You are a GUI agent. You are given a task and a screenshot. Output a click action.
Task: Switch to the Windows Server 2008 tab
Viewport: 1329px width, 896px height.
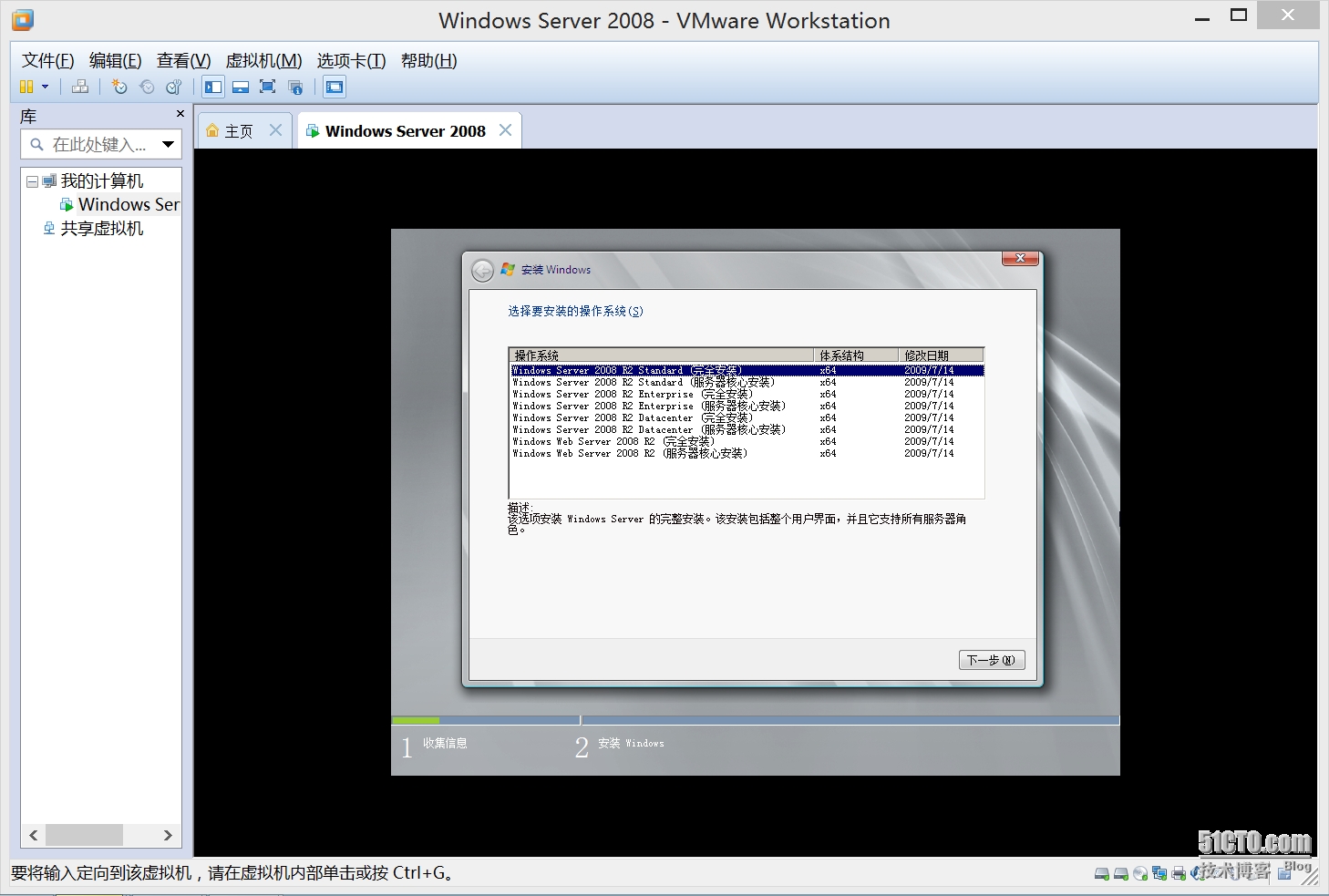405,131
